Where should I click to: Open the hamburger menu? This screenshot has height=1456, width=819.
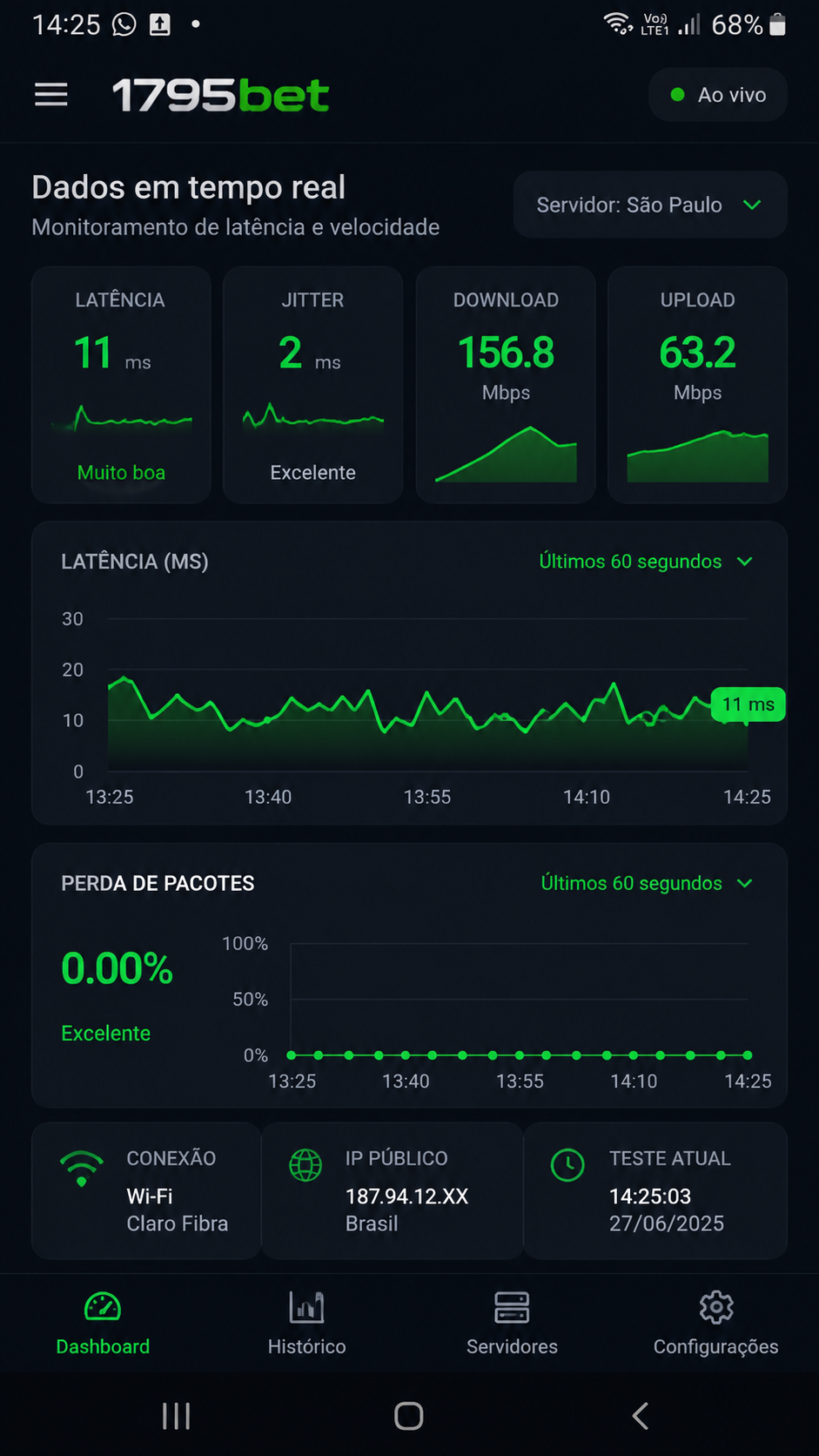pyautogui.click(x=51, y=94)
